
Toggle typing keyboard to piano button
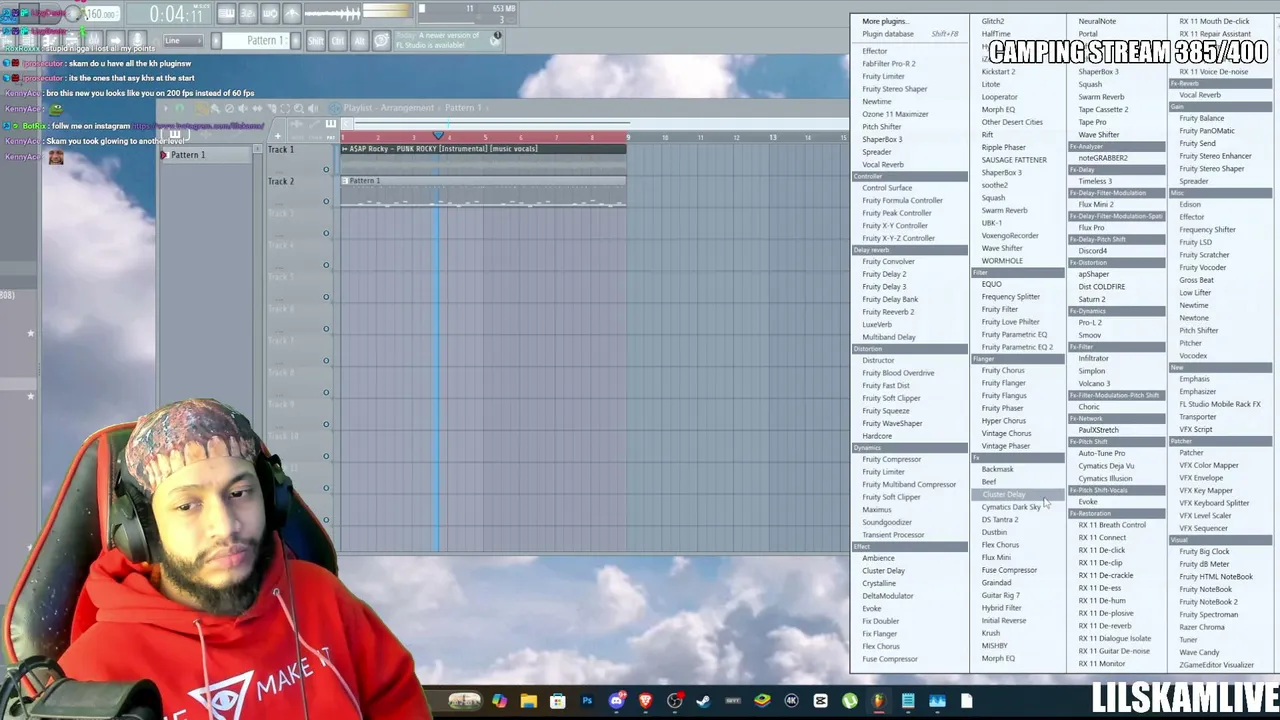(x=228, y=13)
